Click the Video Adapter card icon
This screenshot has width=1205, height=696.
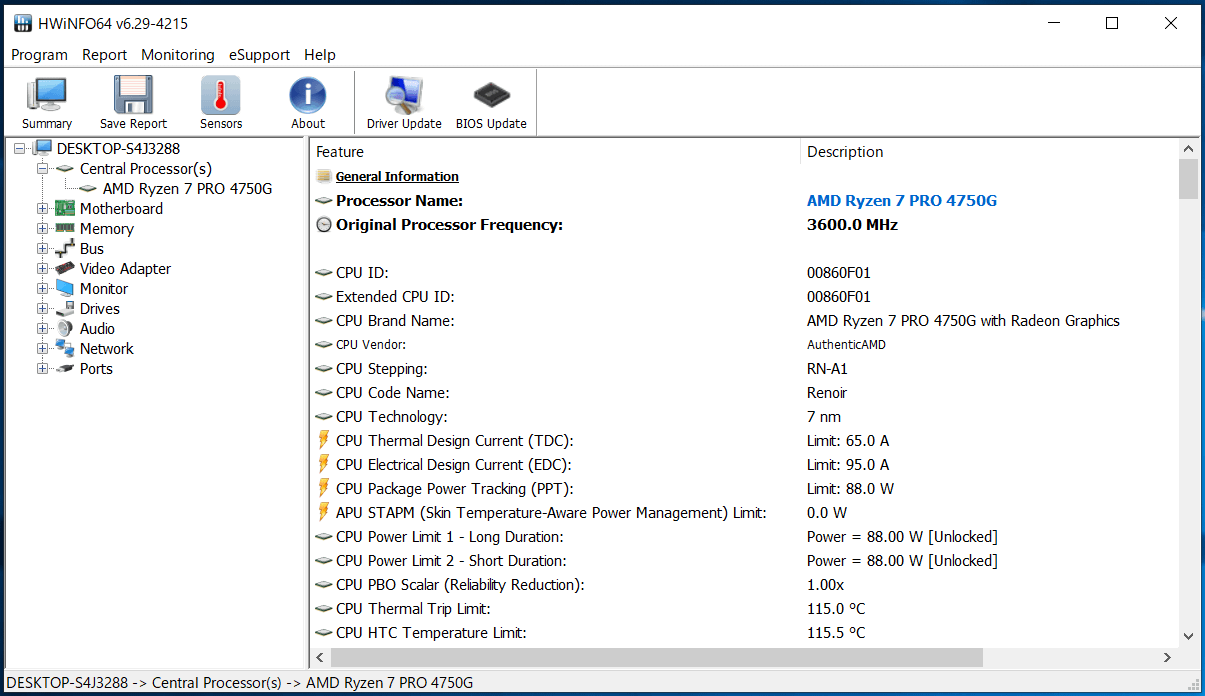(x=65, y=268)
